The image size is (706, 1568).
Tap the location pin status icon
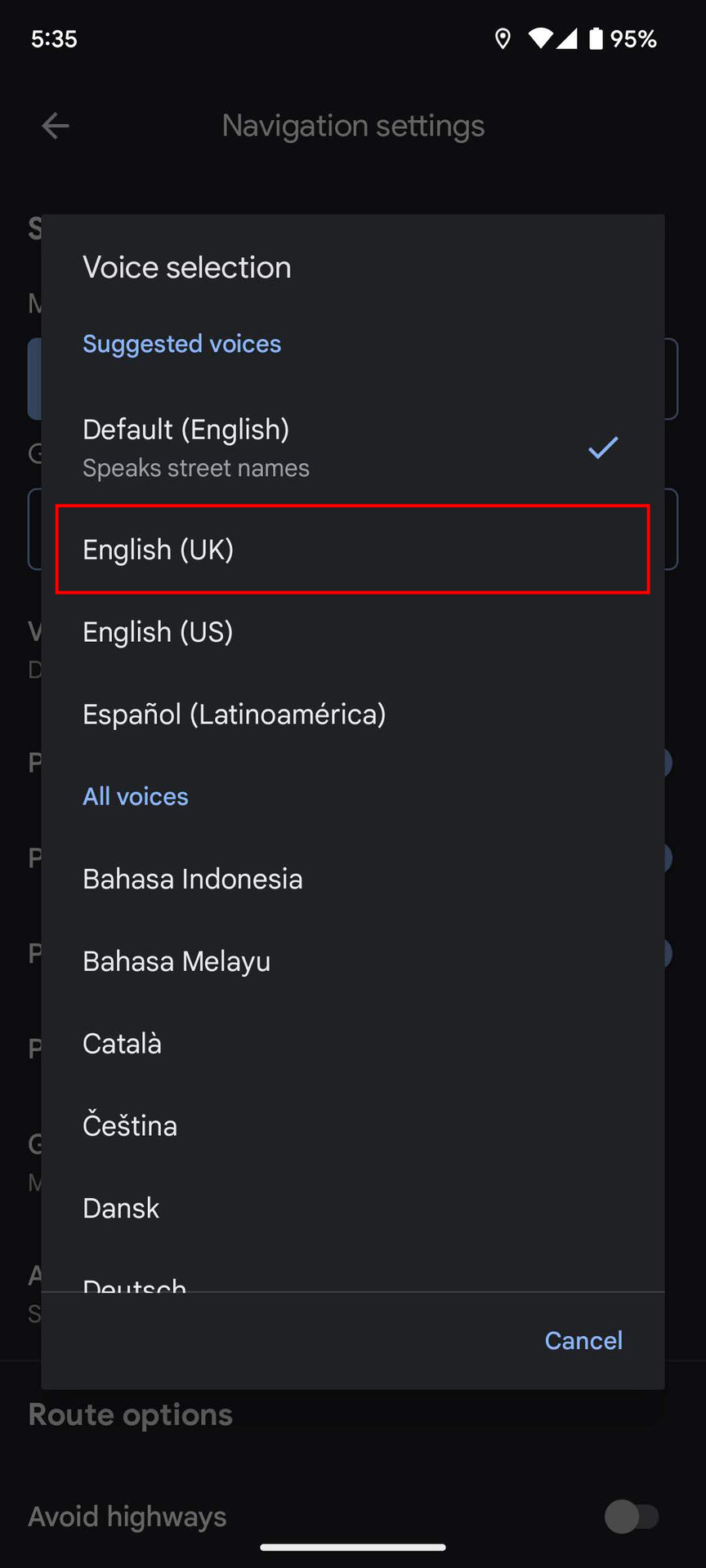[503, 38]
